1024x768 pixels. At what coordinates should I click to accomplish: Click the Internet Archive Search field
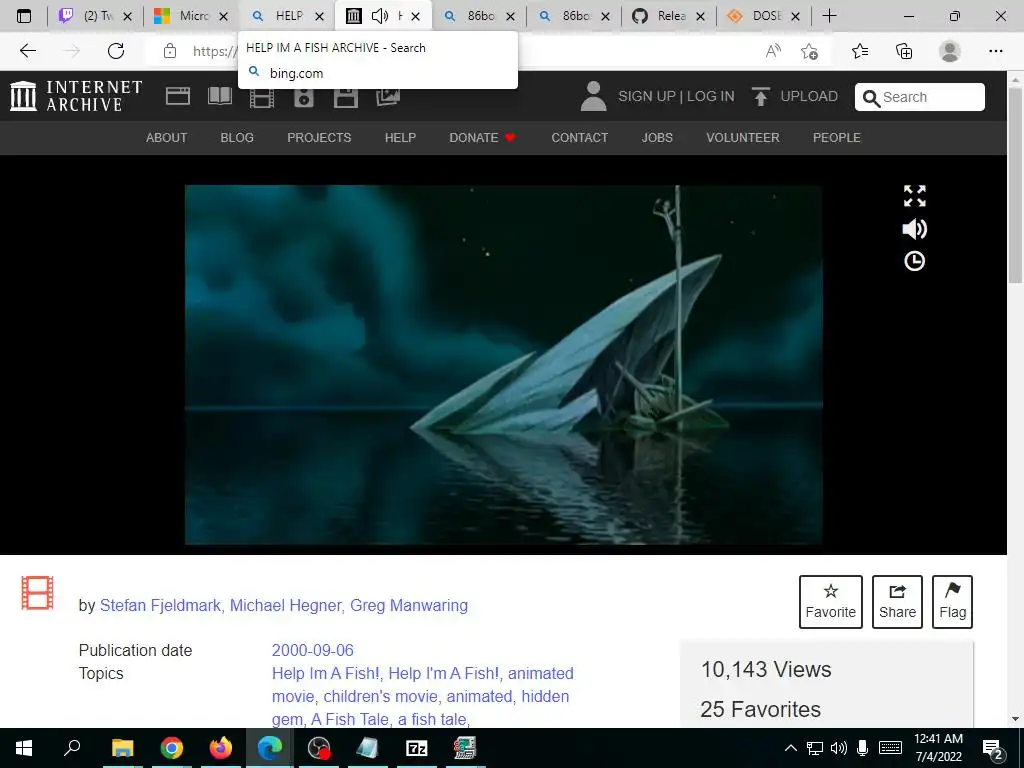tap(920, 97)
